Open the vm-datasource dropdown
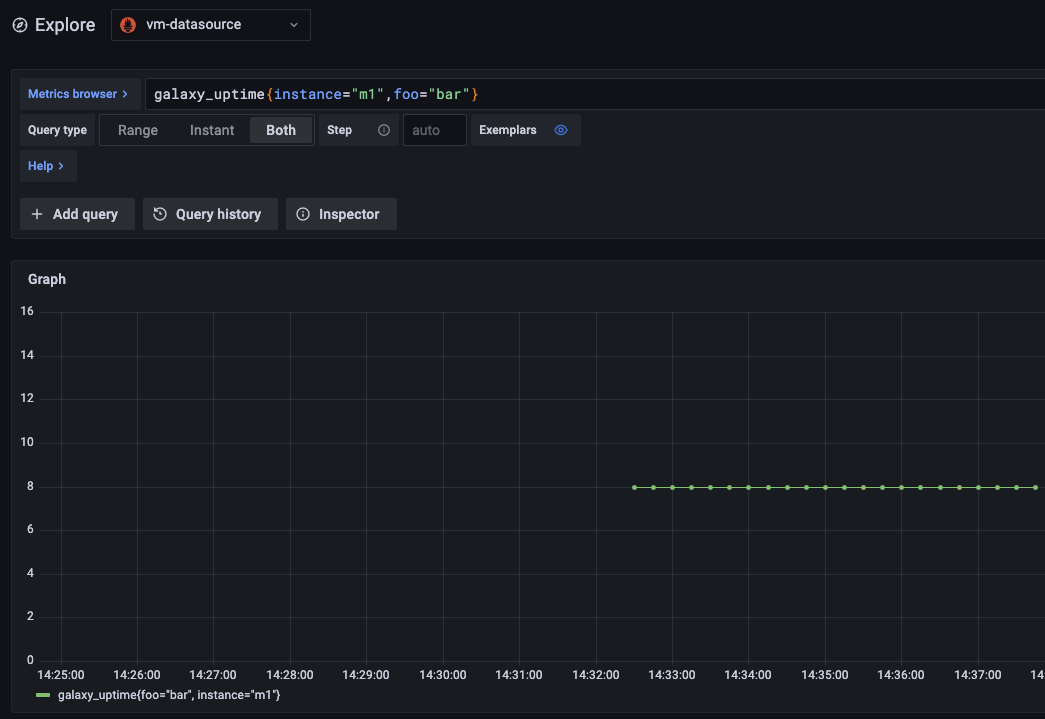Image resolution: width=1045 pixels, height=719 pixels. (211, 25)
